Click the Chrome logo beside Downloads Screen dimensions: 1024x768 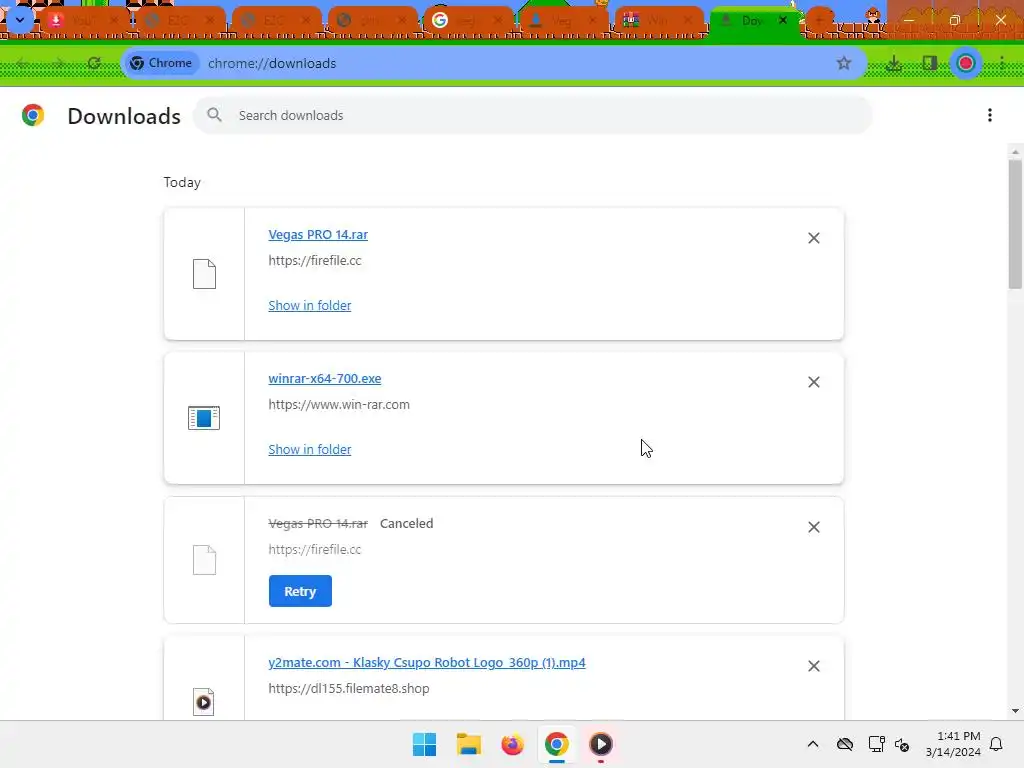coord(33,116)
